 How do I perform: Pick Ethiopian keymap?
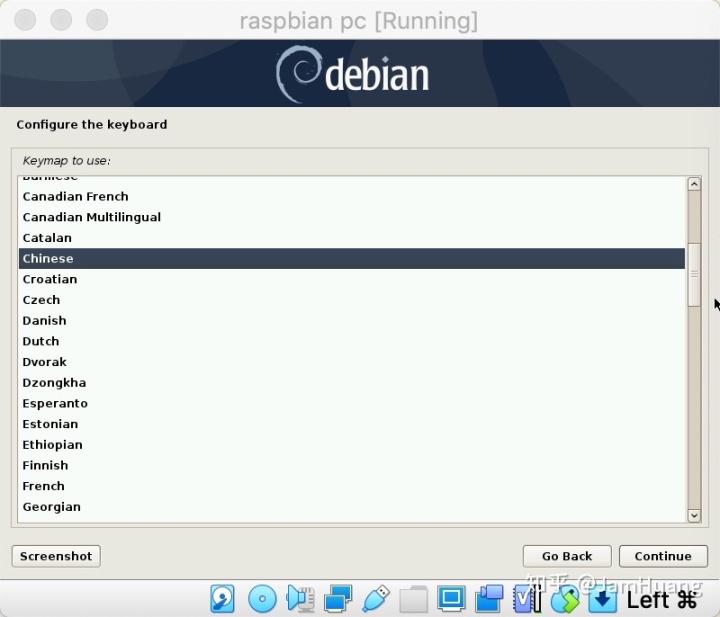tap(352, 444)
